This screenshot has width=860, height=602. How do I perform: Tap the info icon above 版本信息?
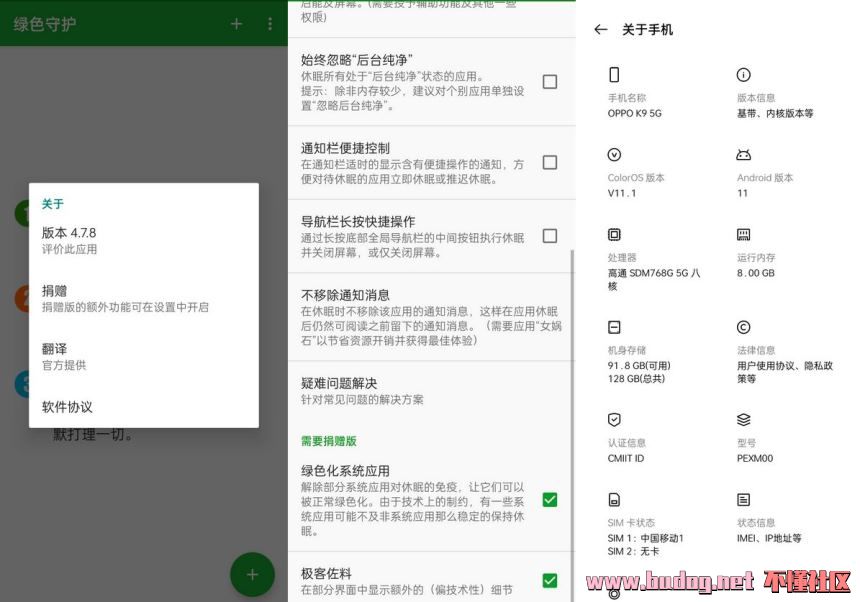coord(743,75)
